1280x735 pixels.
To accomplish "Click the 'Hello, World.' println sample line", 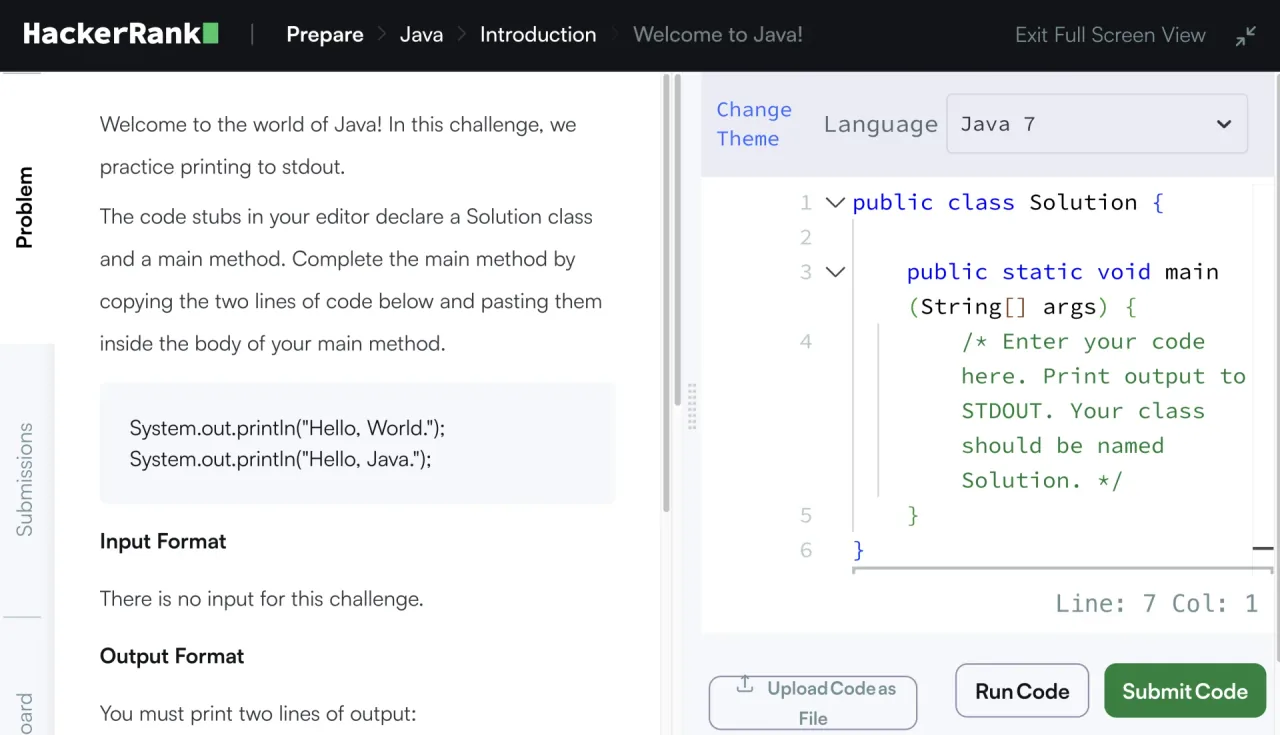I will click(287, 428).
